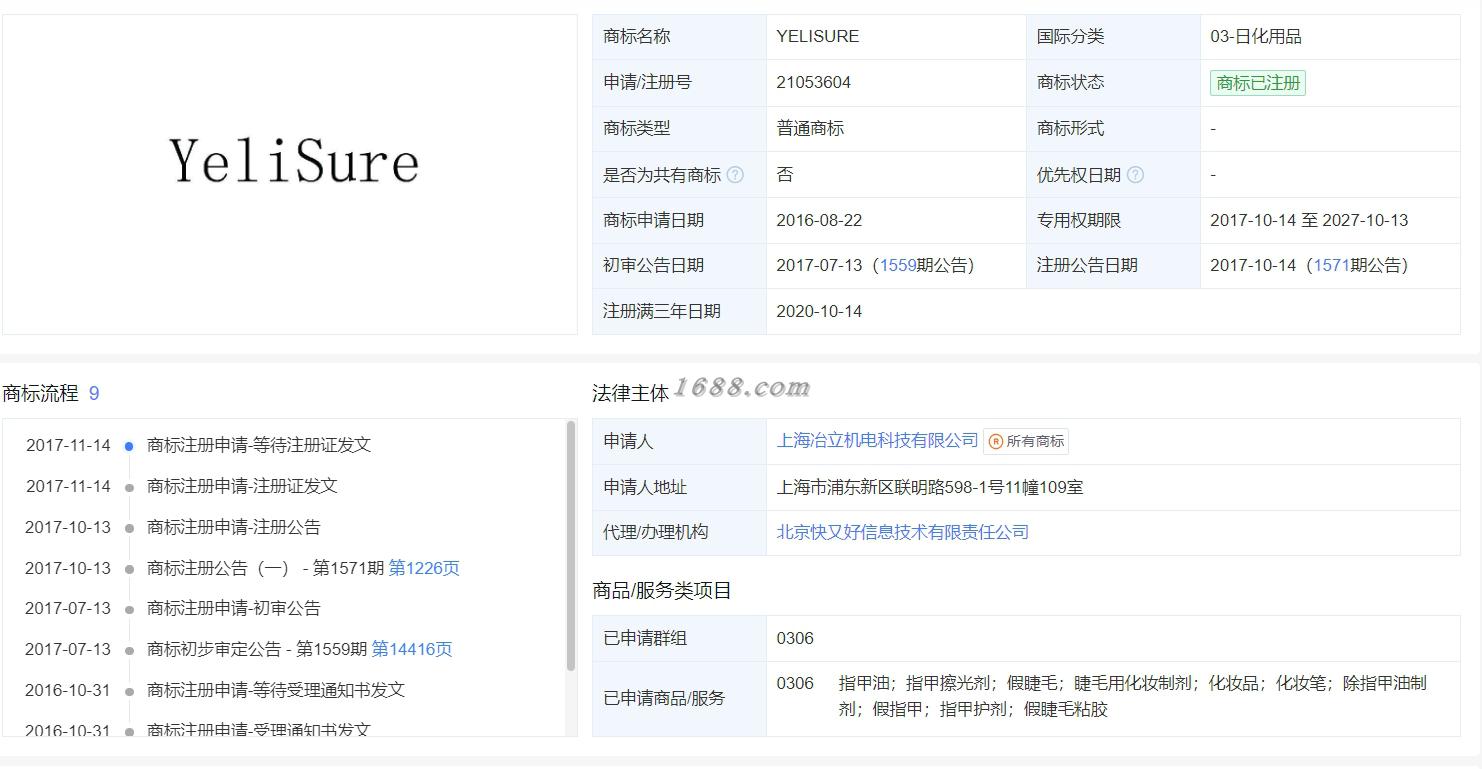Select 商标注册申请-注册公告 process entry

234,527
